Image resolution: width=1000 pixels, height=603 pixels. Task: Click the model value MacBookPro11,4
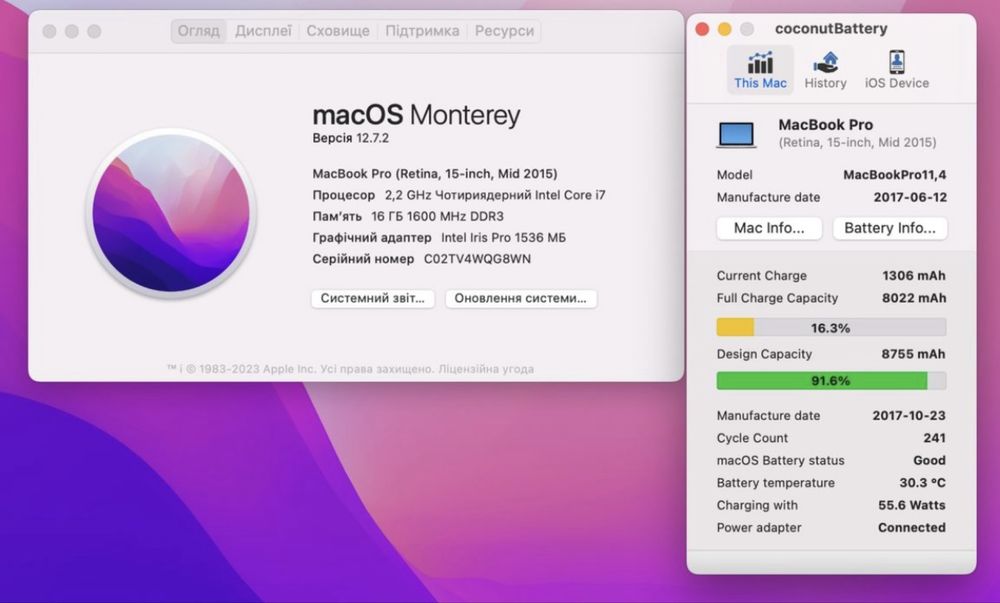point(895,175)
